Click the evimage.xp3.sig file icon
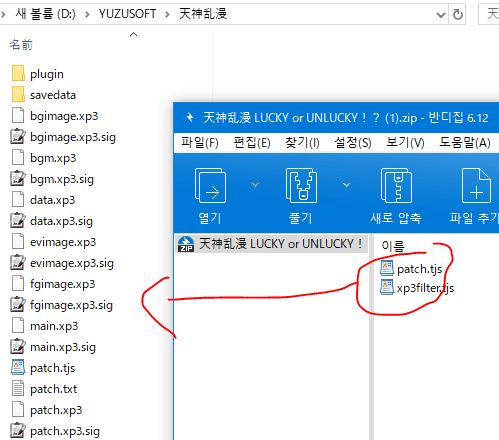 18,262
